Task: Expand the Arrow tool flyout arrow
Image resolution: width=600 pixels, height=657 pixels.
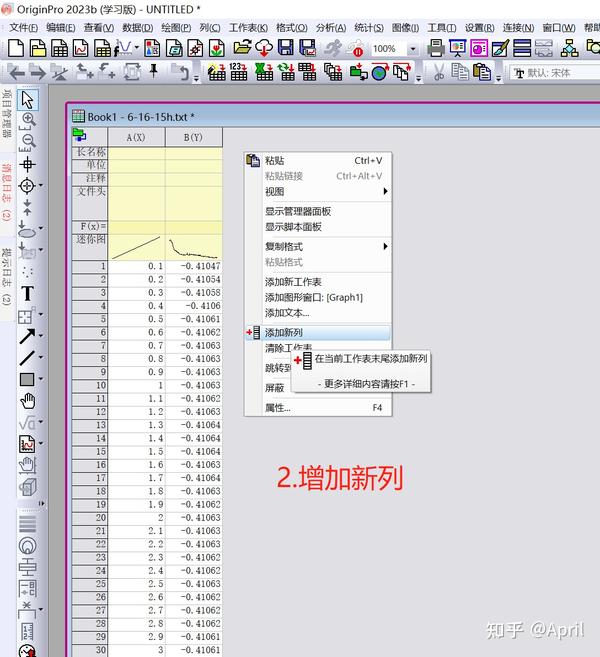Action: tap(41, 336)
